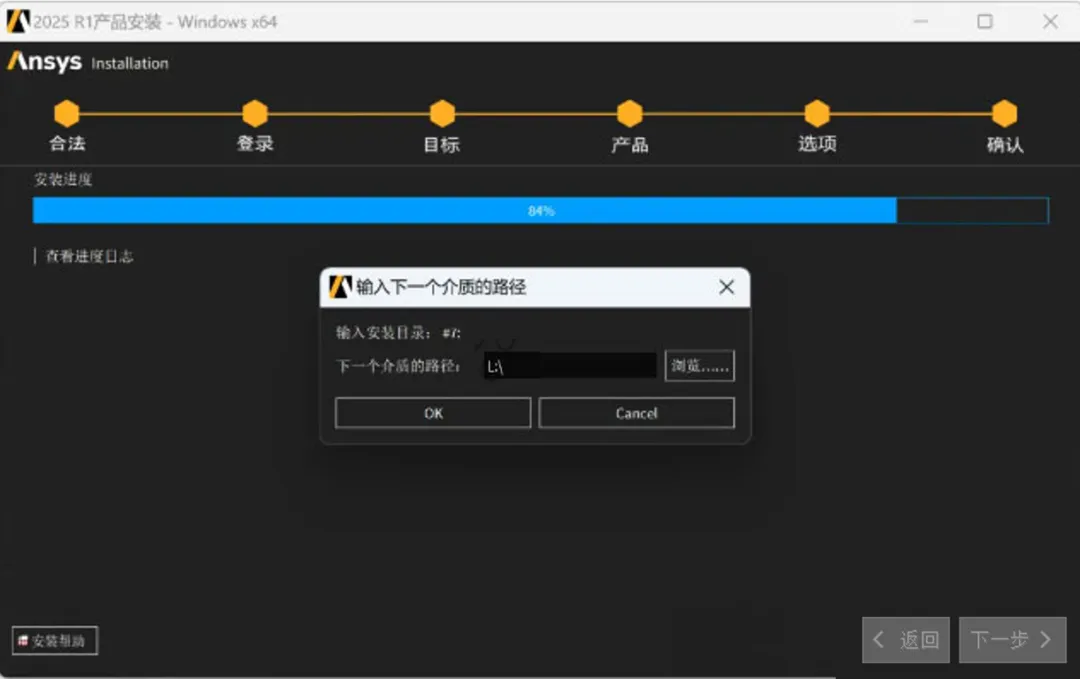Click the 下一个介质的路径 label text
Image resolution: width=1080 pixels, height=679 pixels.
click(x=397, y=366)
